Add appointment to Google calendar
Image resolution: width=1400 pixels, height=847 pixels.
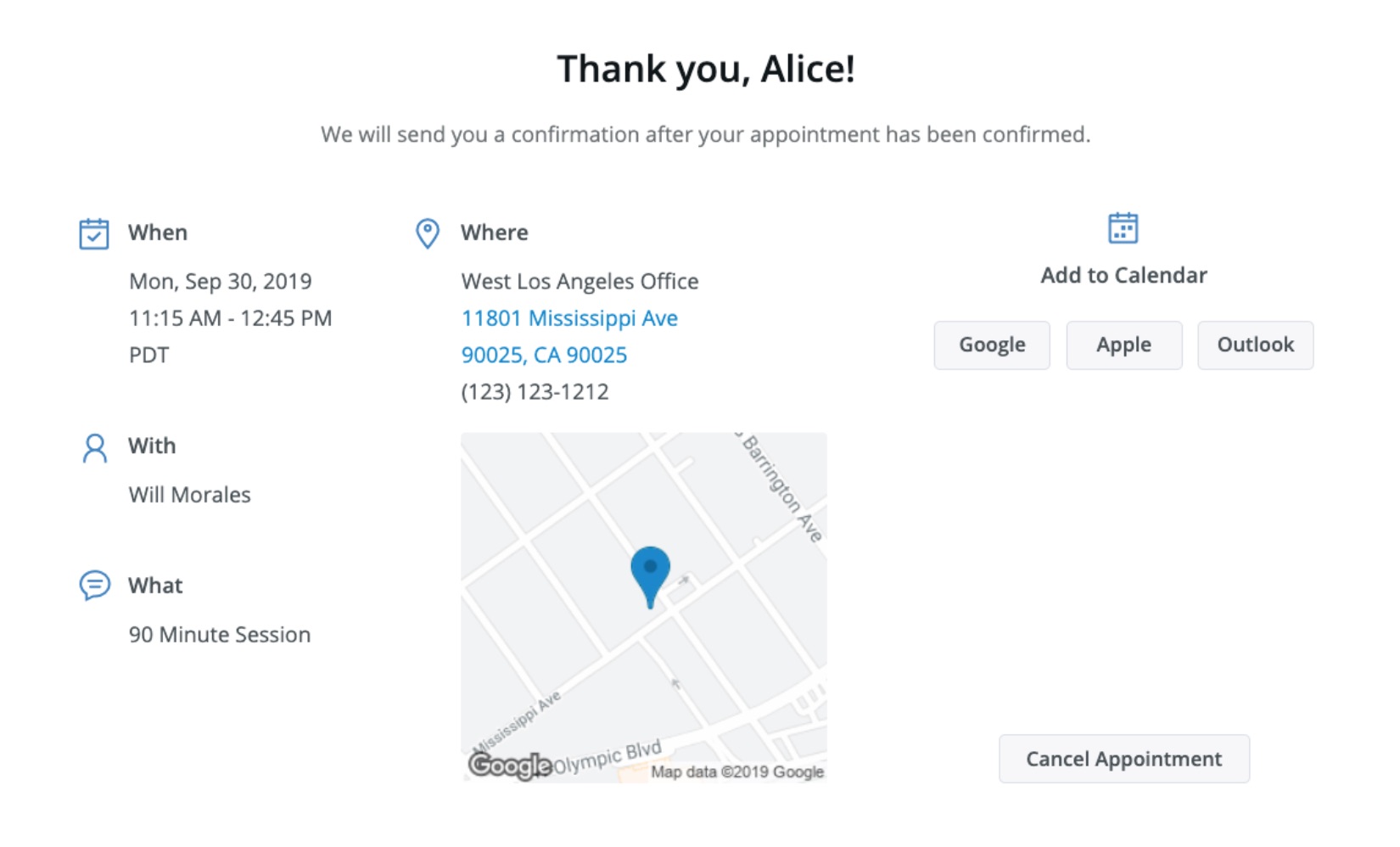tap(991, 345)
